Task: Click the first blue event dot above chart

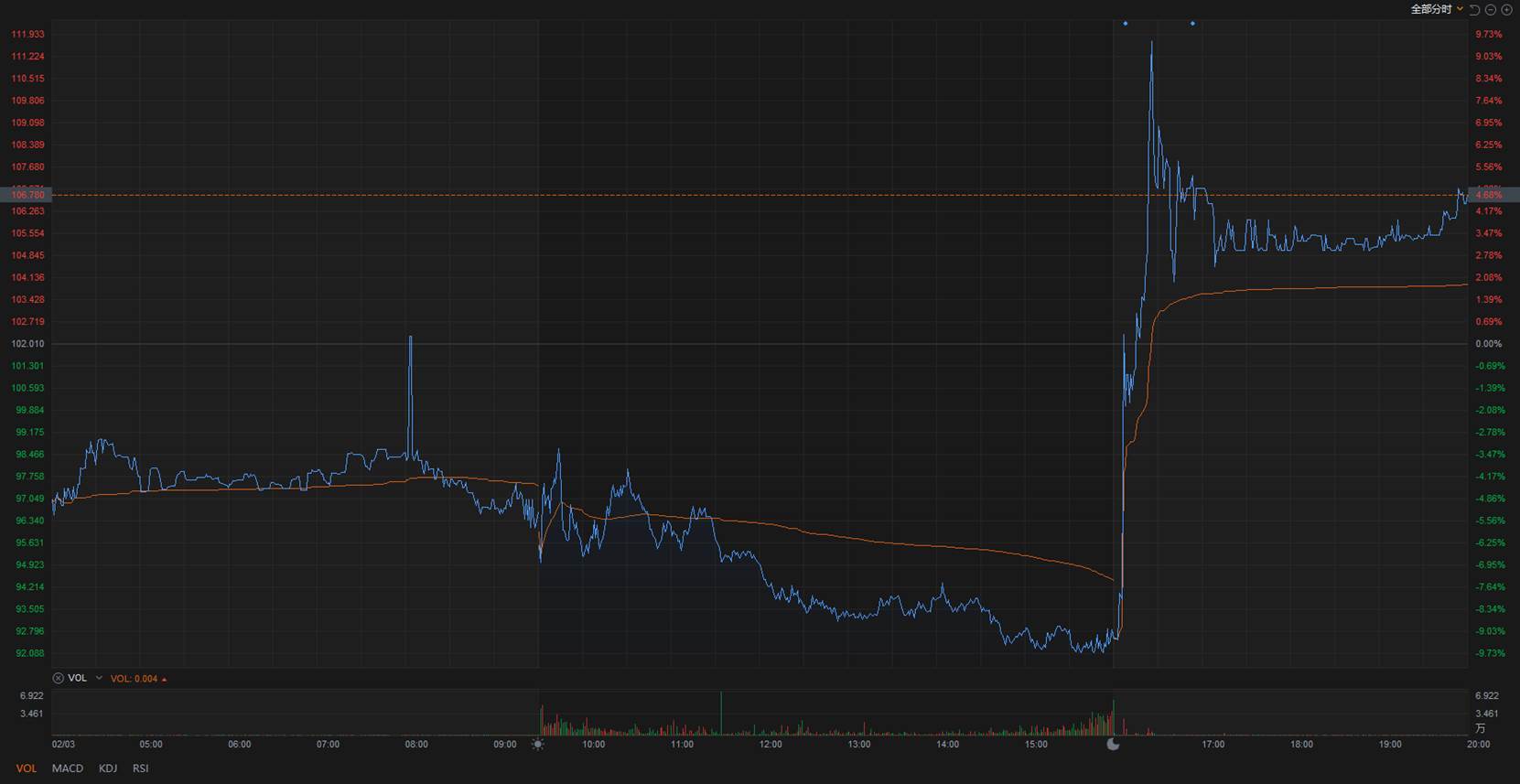Action: click(1125, 24)
